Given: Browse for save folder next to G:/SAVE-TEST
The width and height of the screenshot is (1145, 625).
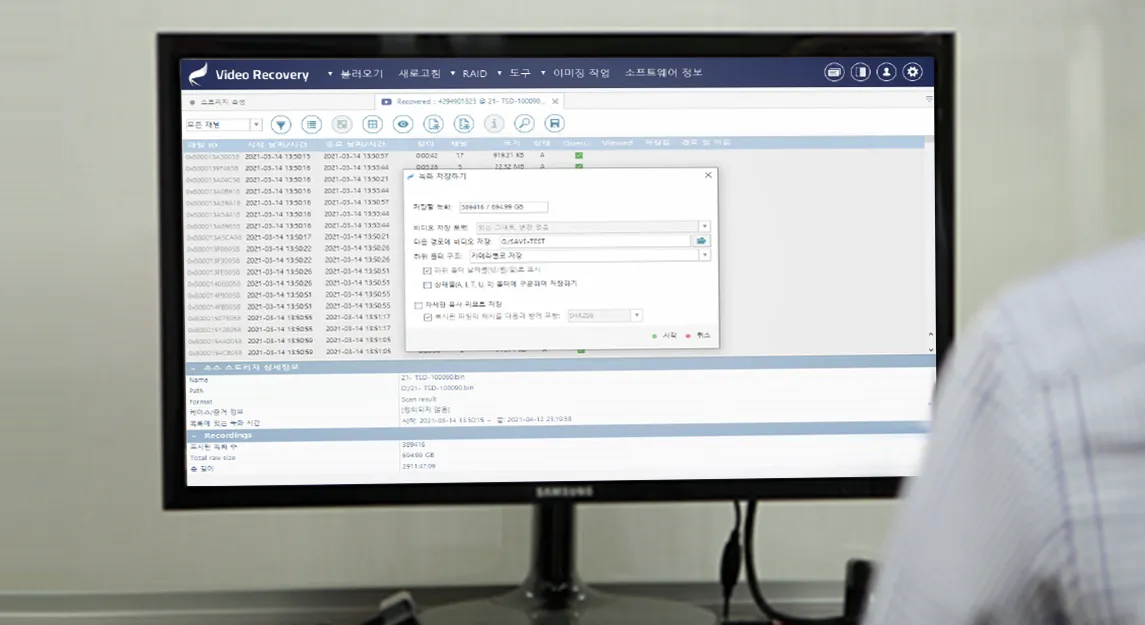Looking at the screenshot, I should click(x=702, y=241).
